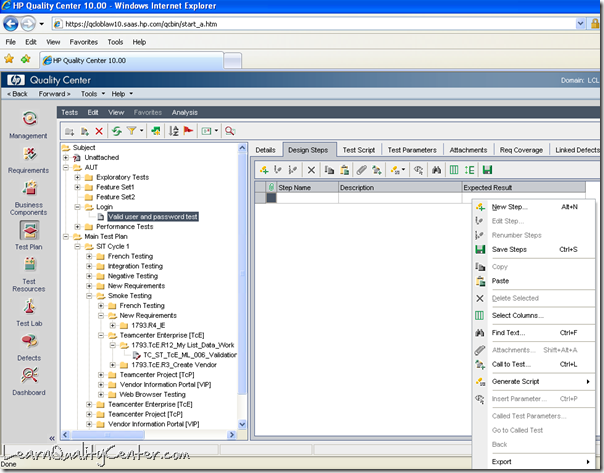Open the Favorites menu in Internet Explorer

point(84,42)
